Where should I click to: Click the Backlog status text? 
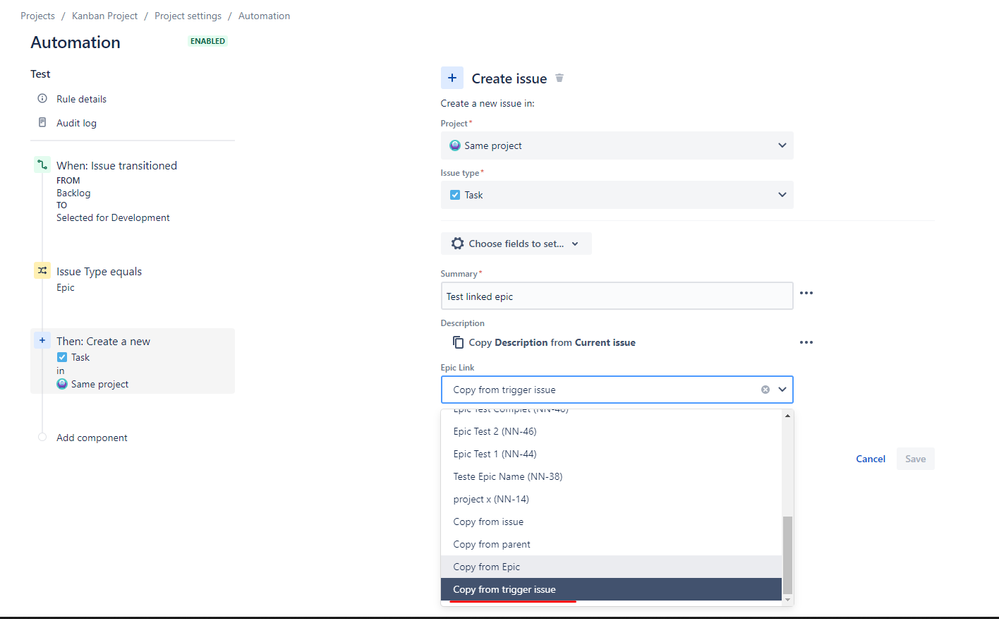[x=73, y=193]
